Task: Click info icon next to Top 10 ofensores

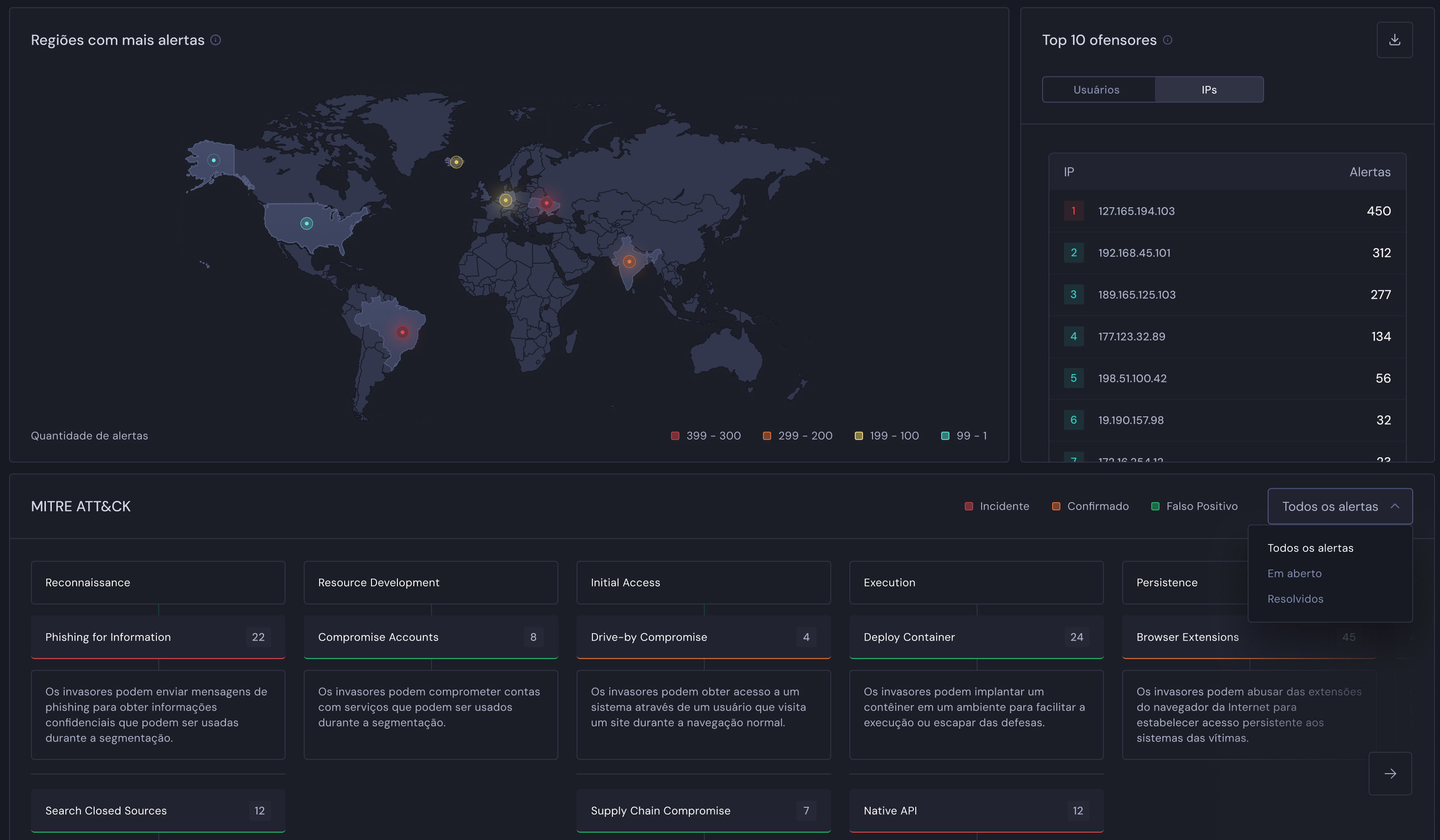Action: (1168, 40)
